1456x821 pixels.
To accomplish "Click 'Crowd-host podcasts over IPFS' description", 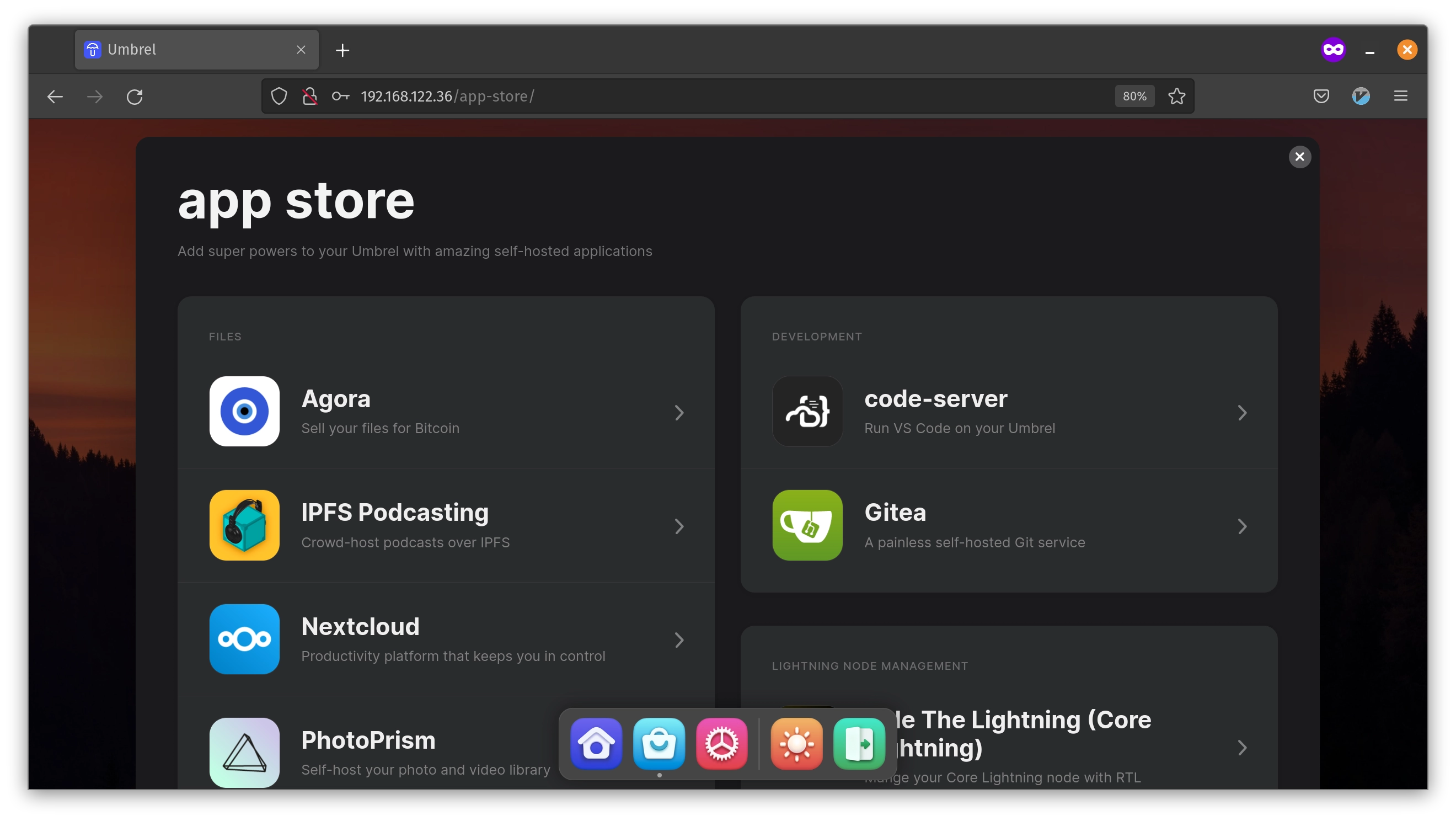I will click(405, 543).
